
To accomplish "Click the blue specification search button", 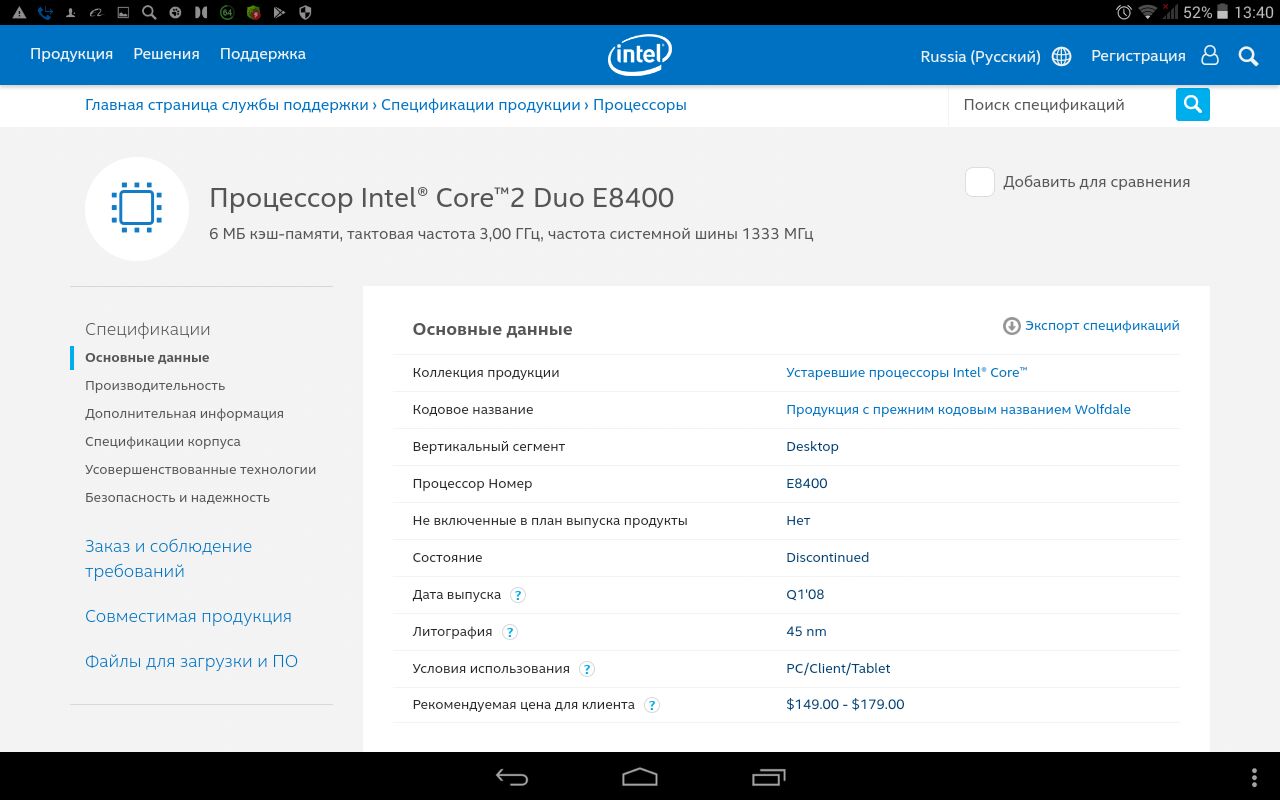I will click(1192, 104).
